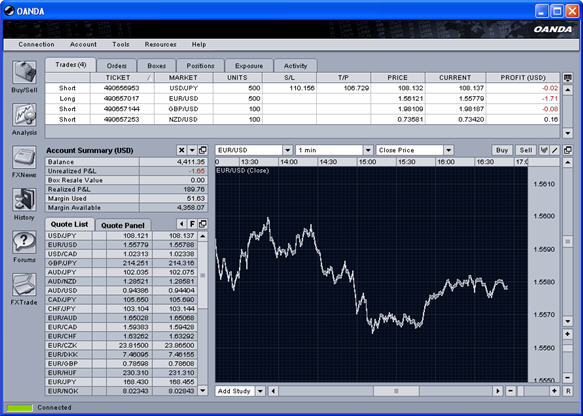
Task: Select the Short NZD/USD trade row
Action: 302,119
